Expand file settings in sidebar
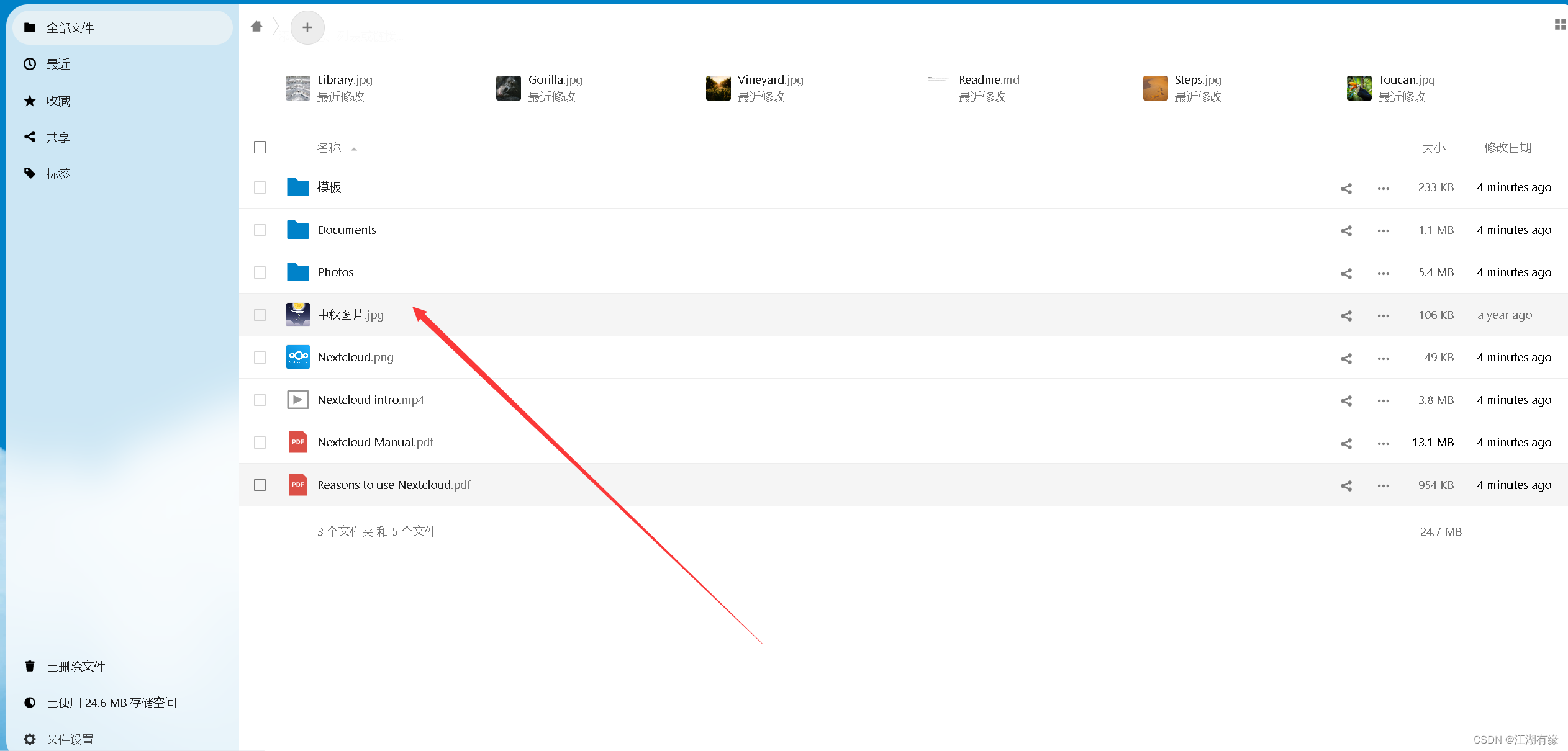 click(x=70, y=739)
